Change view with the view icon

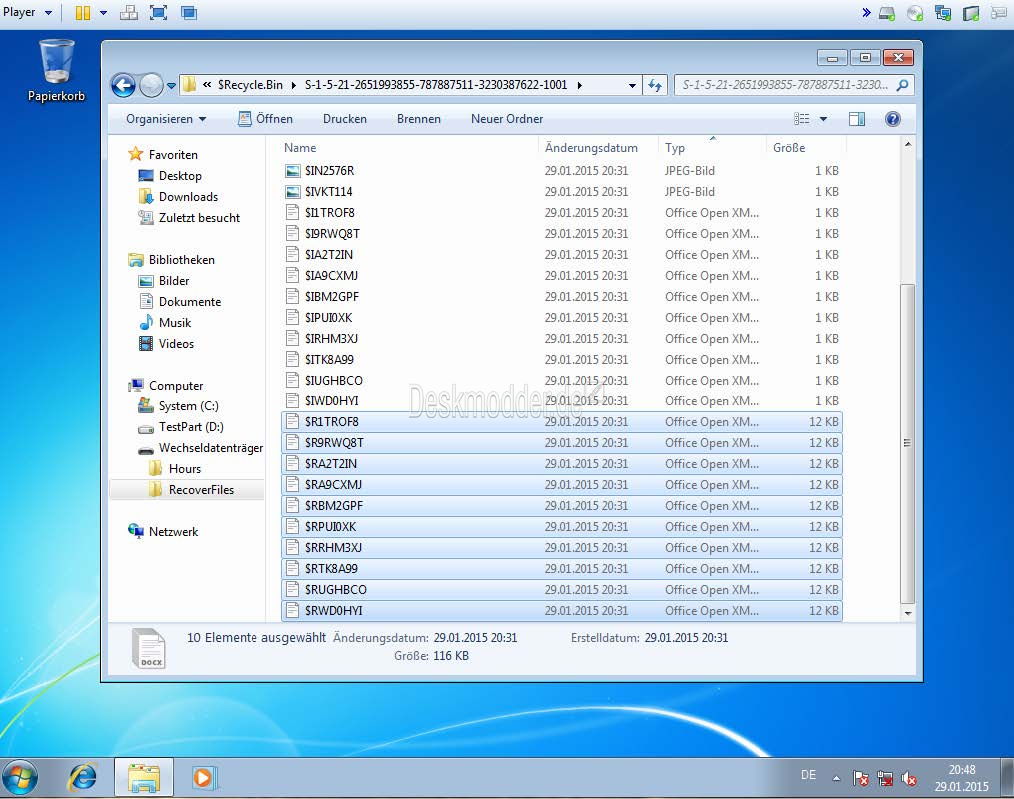pos(802,119)
